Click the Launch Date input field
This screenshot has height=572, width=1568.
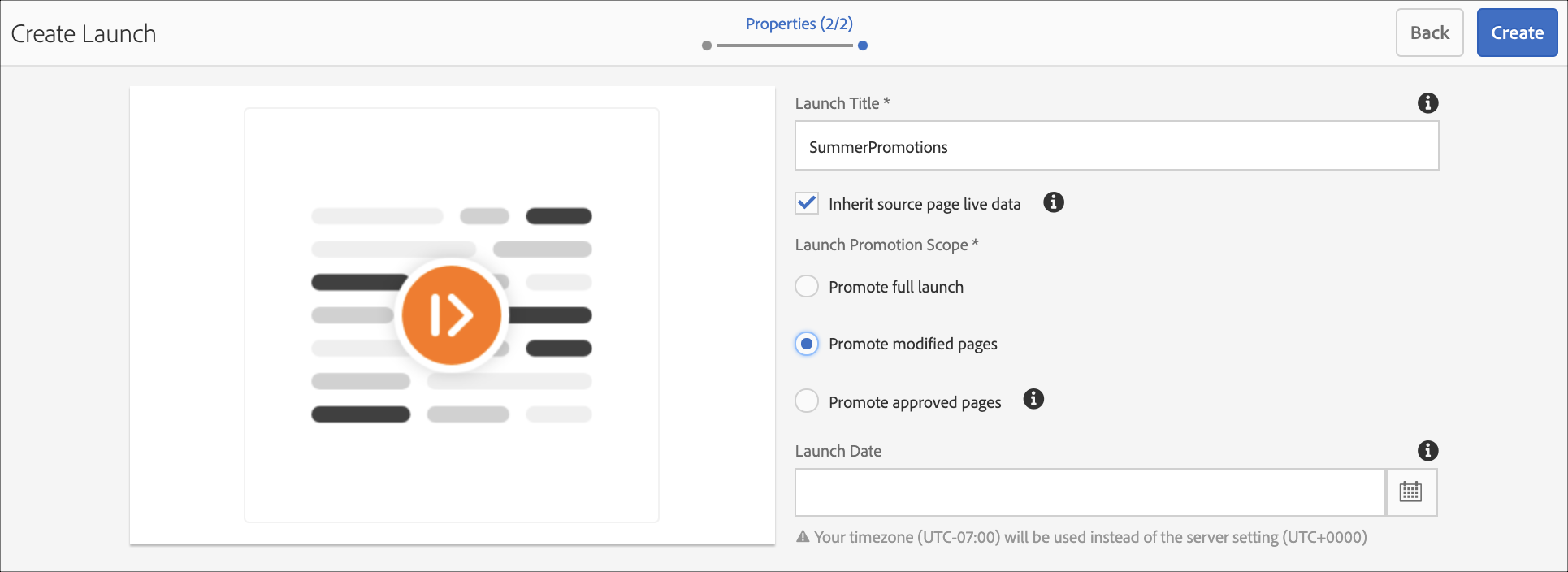tap(1089, 492)
